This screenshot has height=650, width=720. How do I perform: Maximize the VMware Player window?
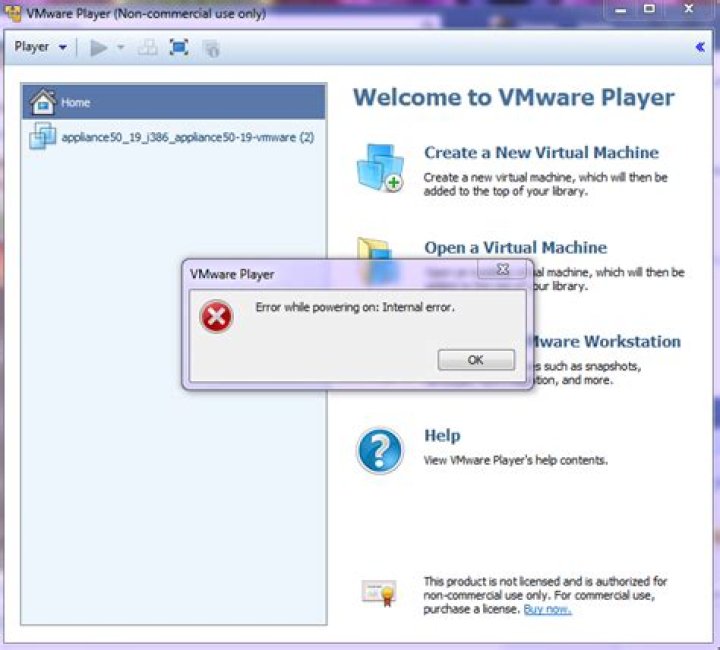point(649,9)
